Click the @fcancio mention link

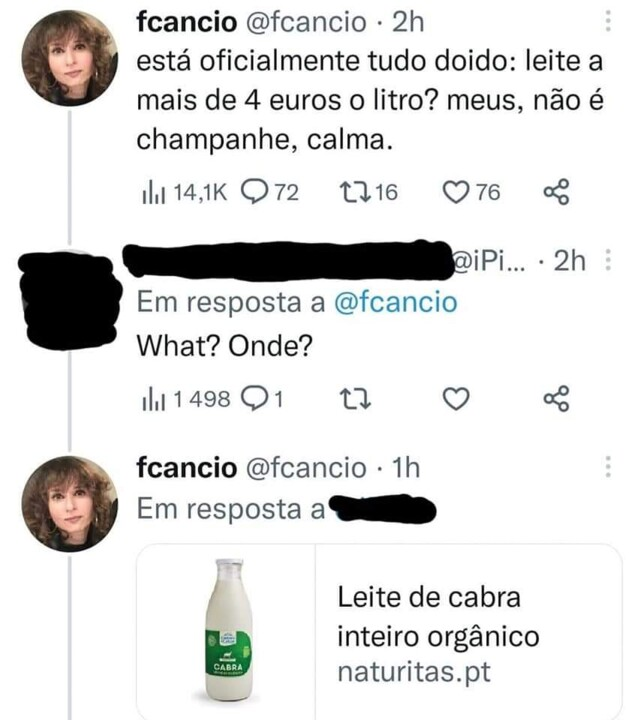(x=393, y=303)
